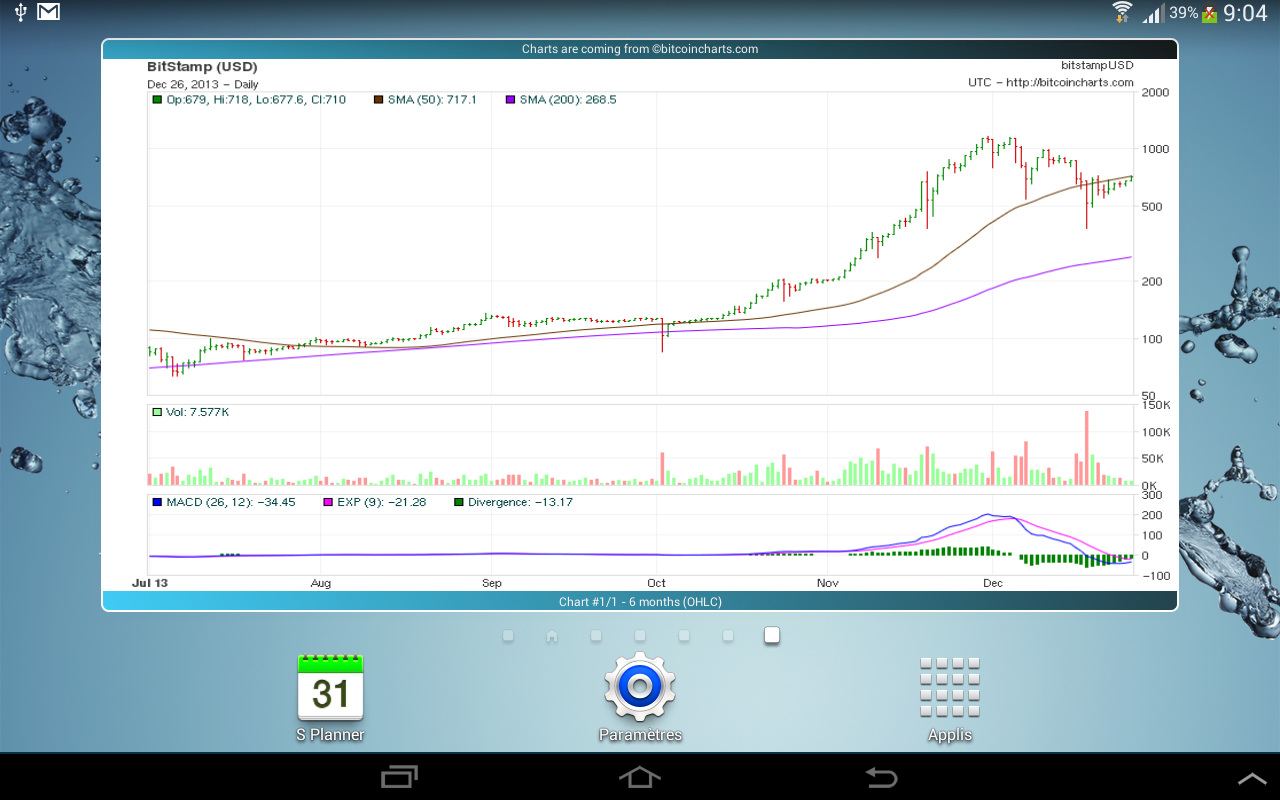Tap the recent apps navigation button
Screen dimensions: 1280x800
pos(400,777)
